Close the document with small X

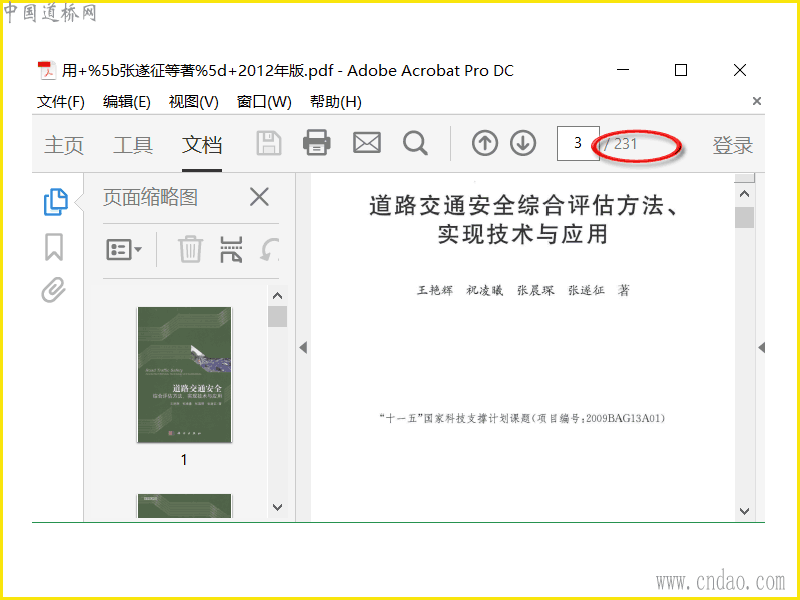757,101
